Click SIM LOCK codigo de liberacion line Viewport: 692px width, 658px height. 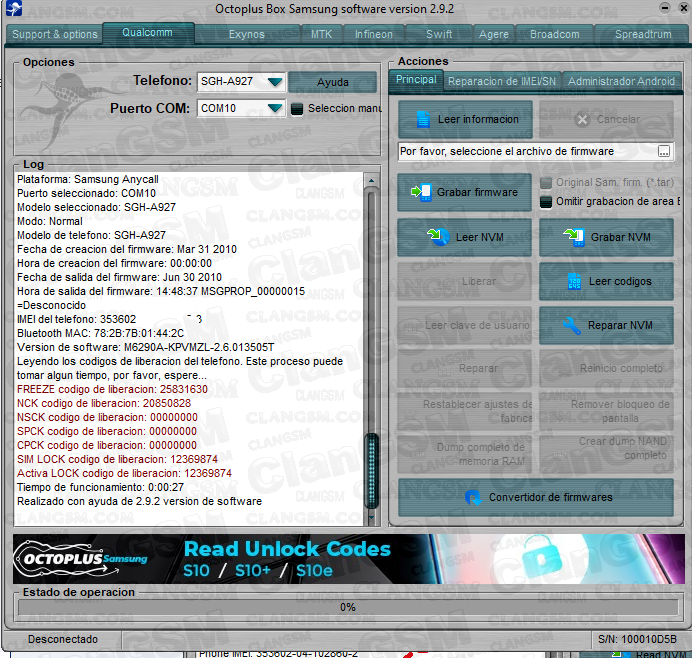(117, 459)
